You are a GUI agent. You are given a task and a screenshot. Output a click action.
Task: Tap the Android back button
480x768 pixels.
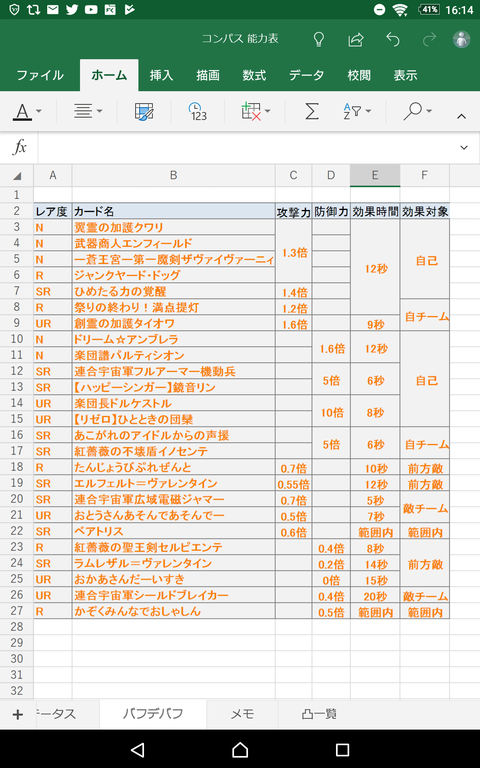pyautogui.click(x=138, y=749)
